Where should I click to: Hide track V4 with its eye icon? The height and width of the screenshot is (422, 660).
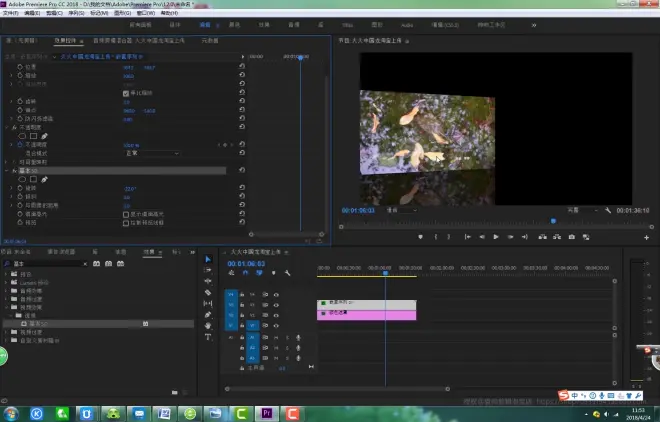tap(276, 295)
